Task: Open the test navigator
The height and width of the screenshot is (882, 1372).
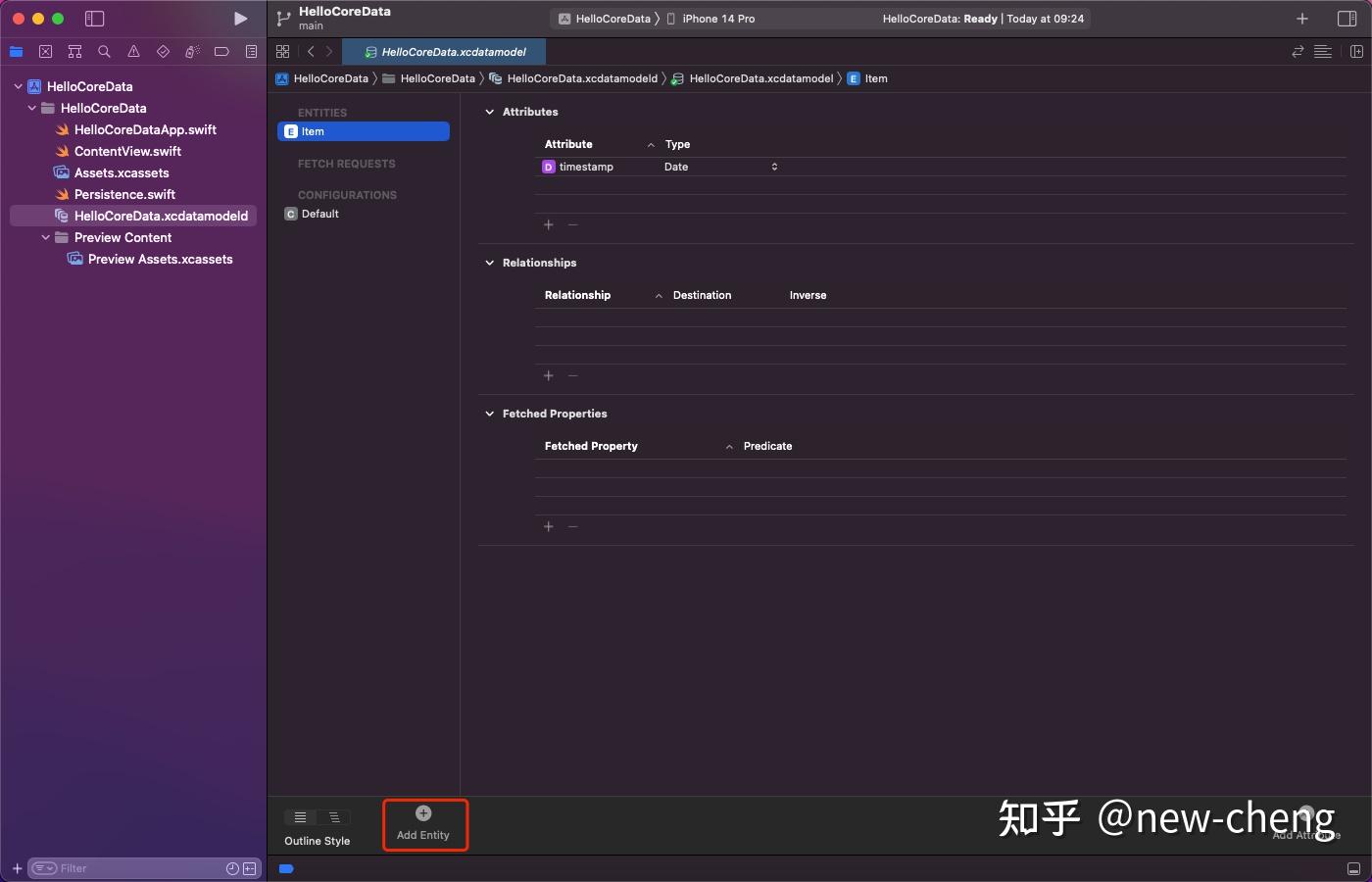Action: coord(163,51)
